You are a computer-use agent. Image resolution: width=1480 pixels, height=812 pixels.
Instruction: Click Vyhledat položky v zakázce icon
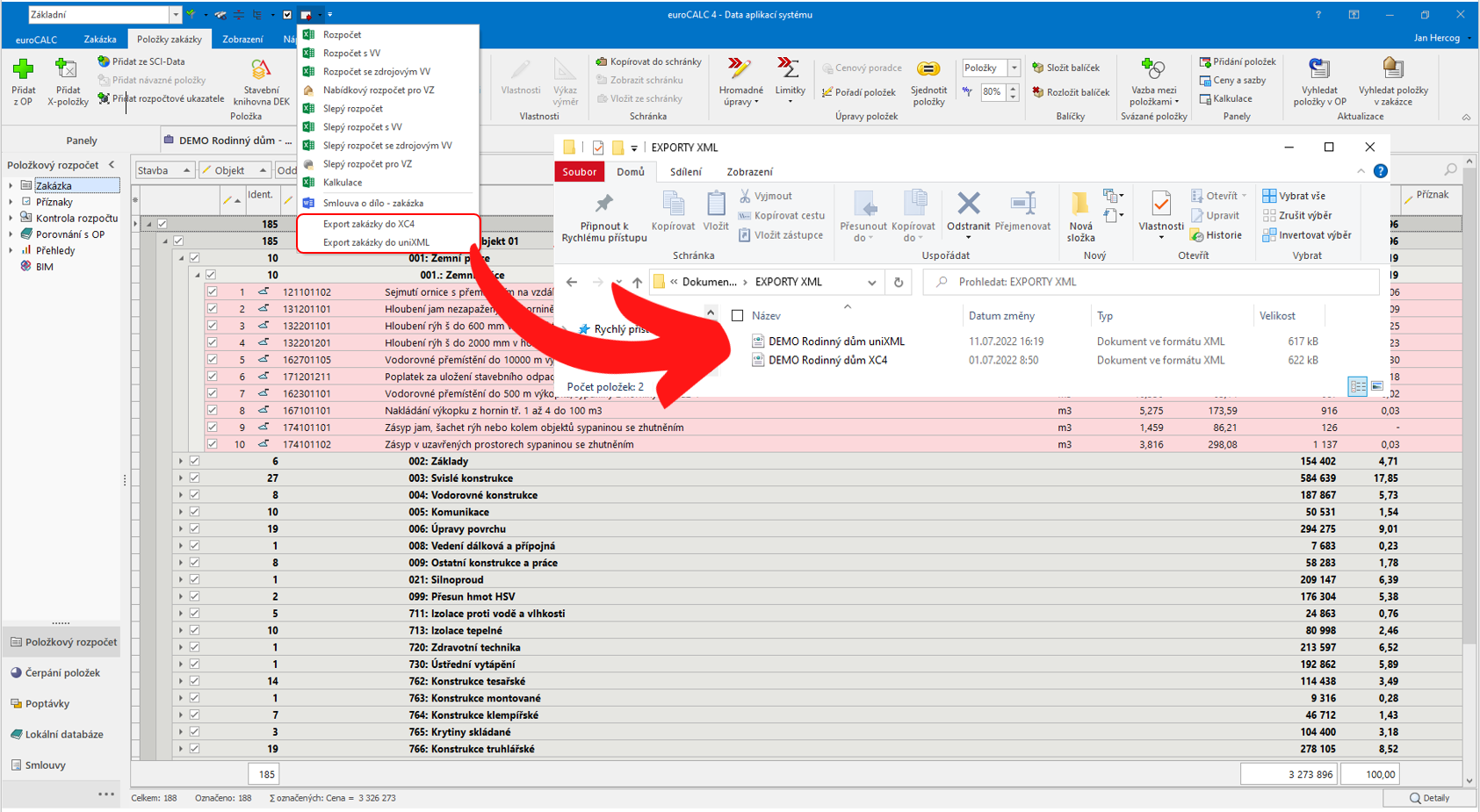pyautogui.click(x=1392, y=68)
